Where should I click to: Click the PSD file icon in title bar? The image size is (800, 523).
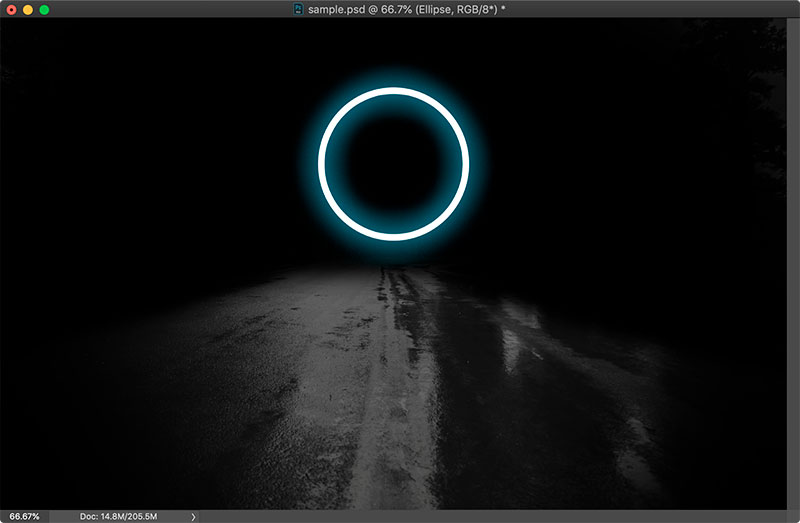click(298, 9)
